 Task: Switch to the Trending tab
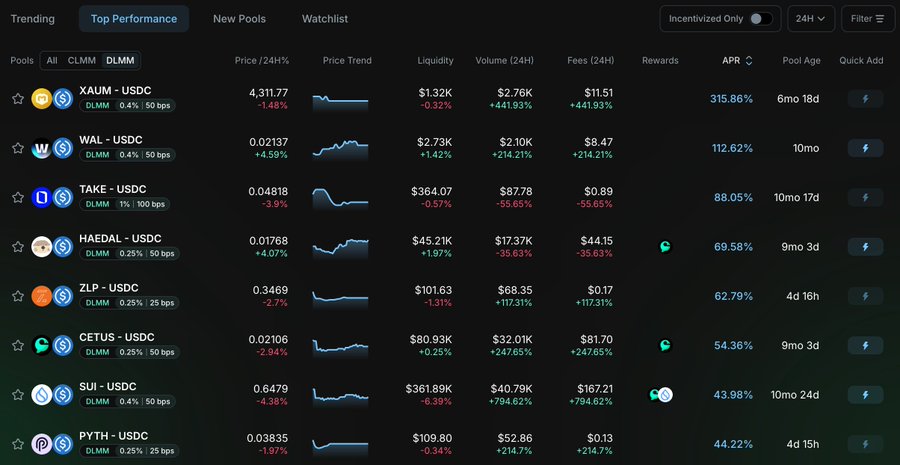click(33, 19)
